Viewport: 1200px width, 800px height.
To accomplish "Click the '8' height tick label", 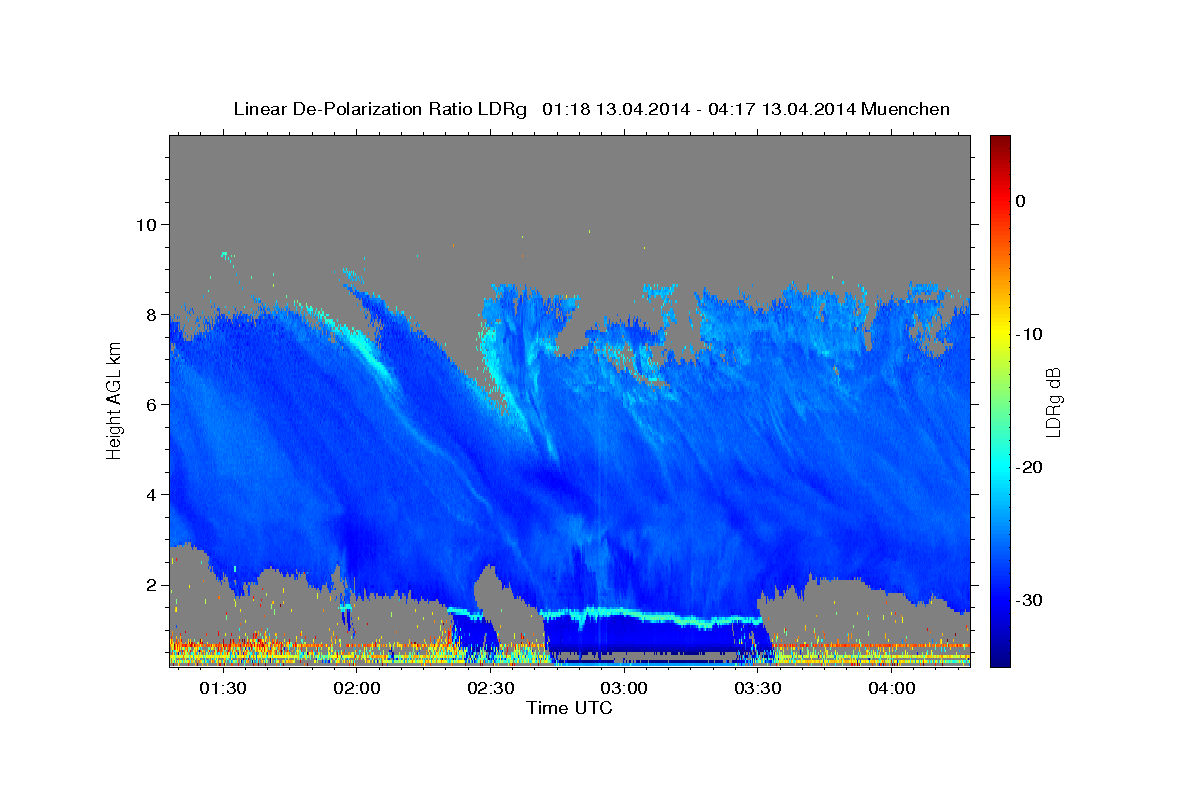I will coord(151,314).
